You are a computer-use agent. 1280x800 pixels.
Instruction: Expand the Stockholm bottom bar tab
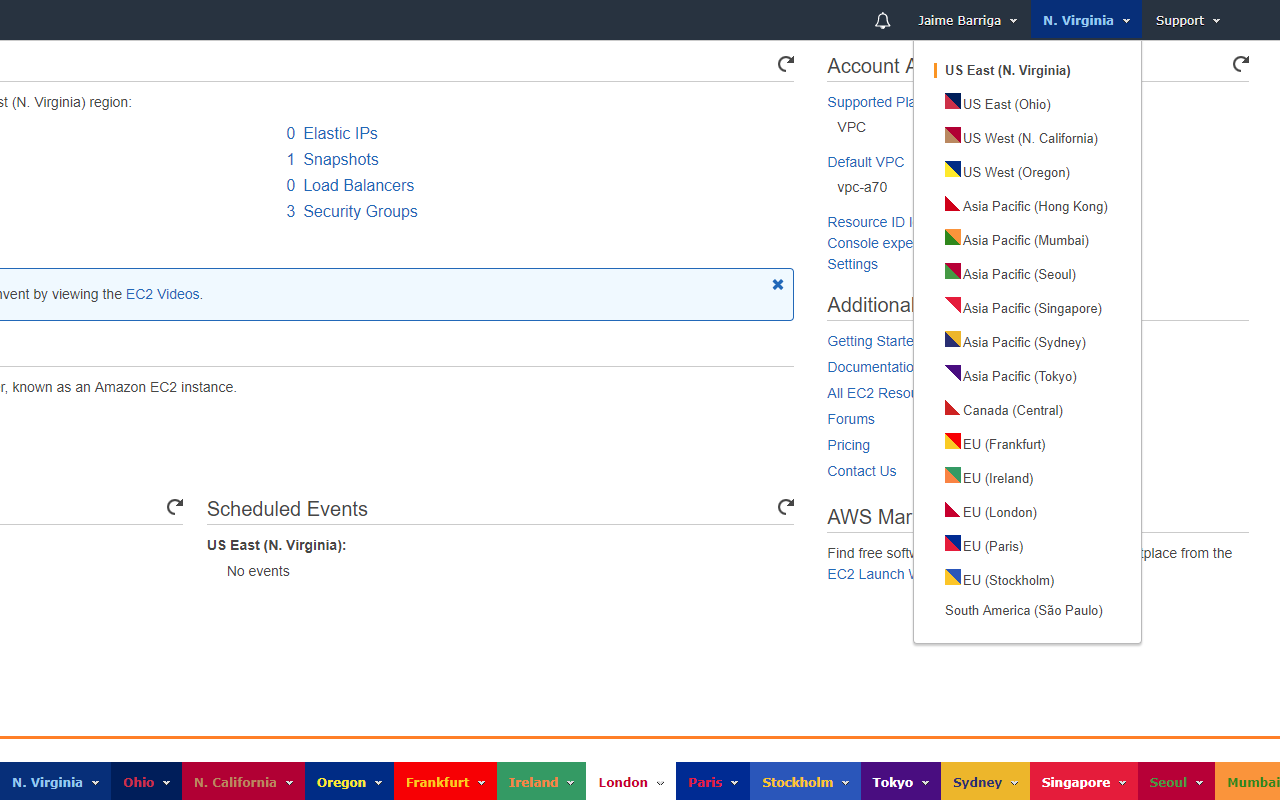pos(805,782)
